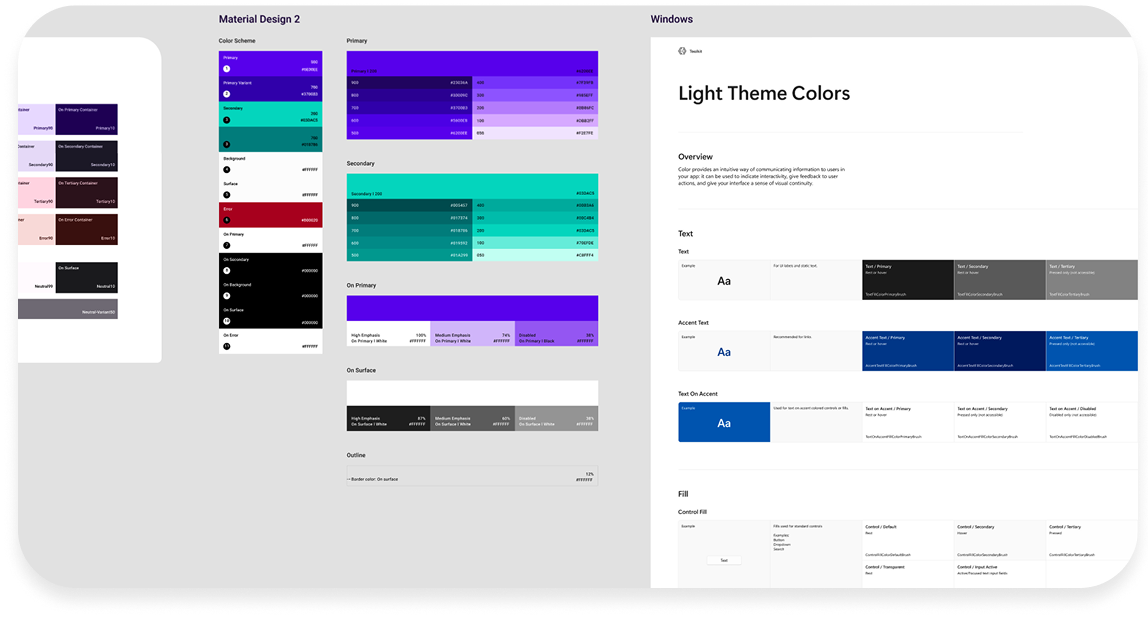Select the Text / Secondary gray swatch

(999, 280)
